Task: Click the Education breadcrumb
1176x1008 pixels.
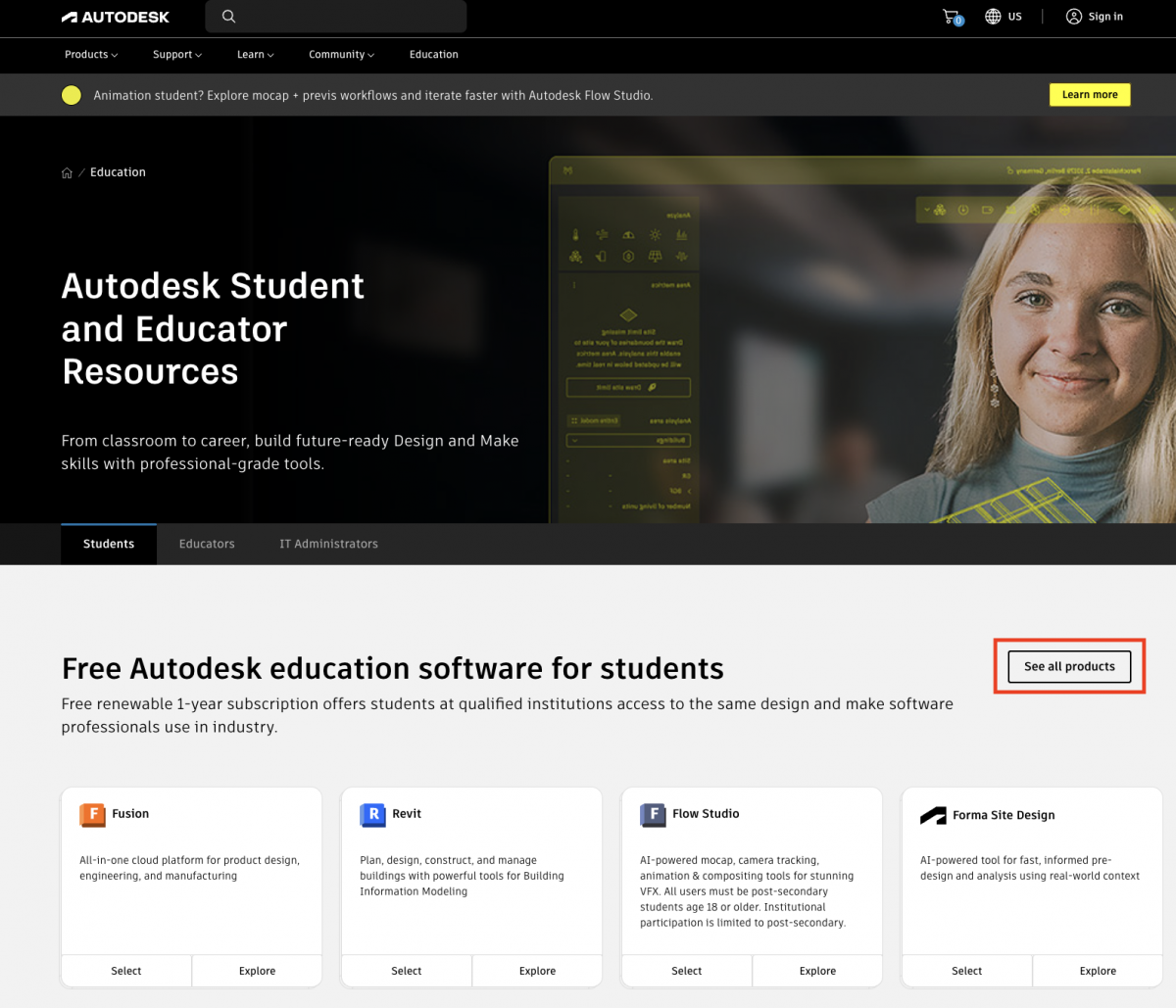Action: [118, 172]
